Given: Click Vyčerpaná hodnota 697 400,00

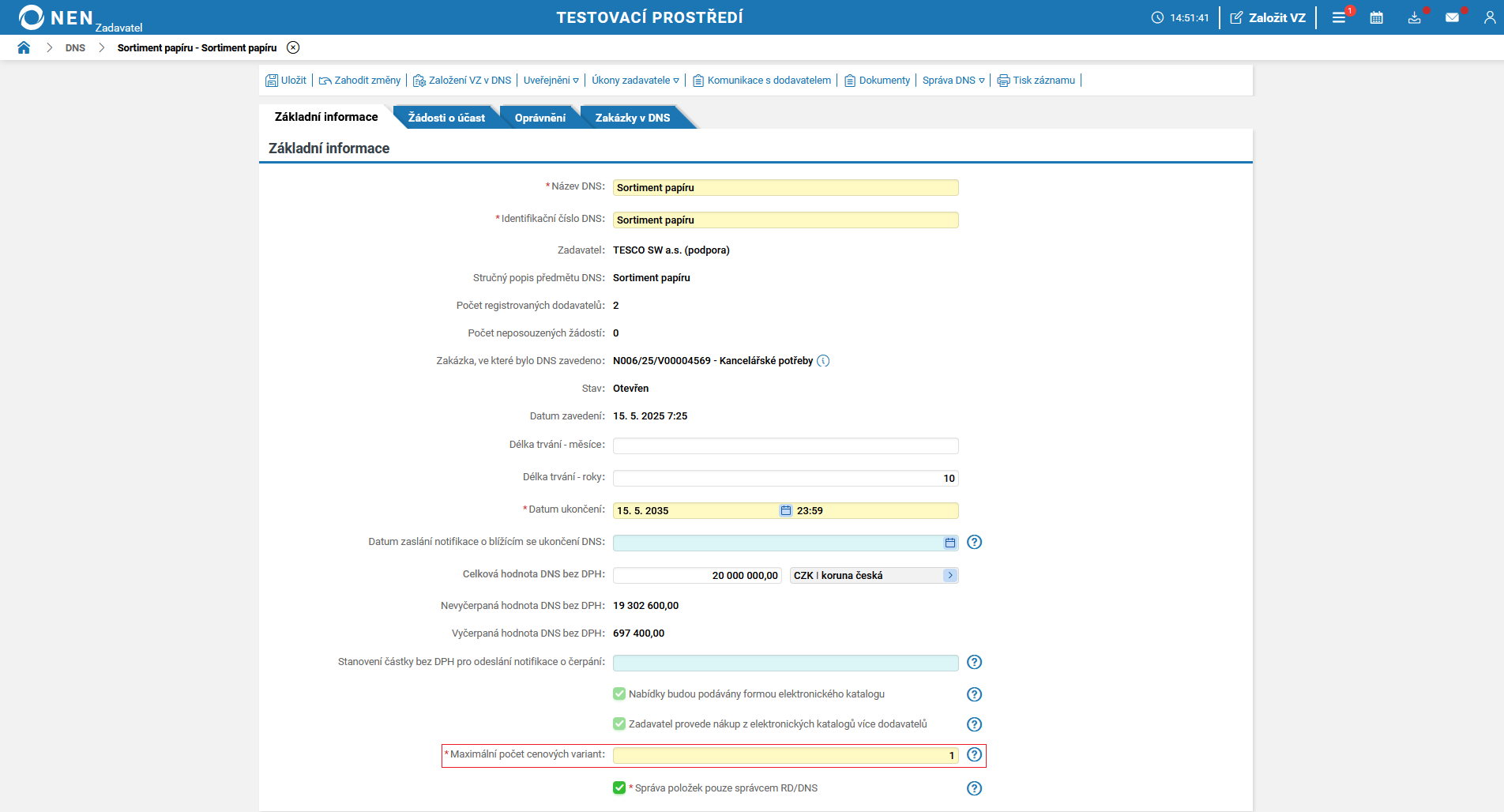Looking at the screenshot, I should pyautogui.click(x=638, y=633).
